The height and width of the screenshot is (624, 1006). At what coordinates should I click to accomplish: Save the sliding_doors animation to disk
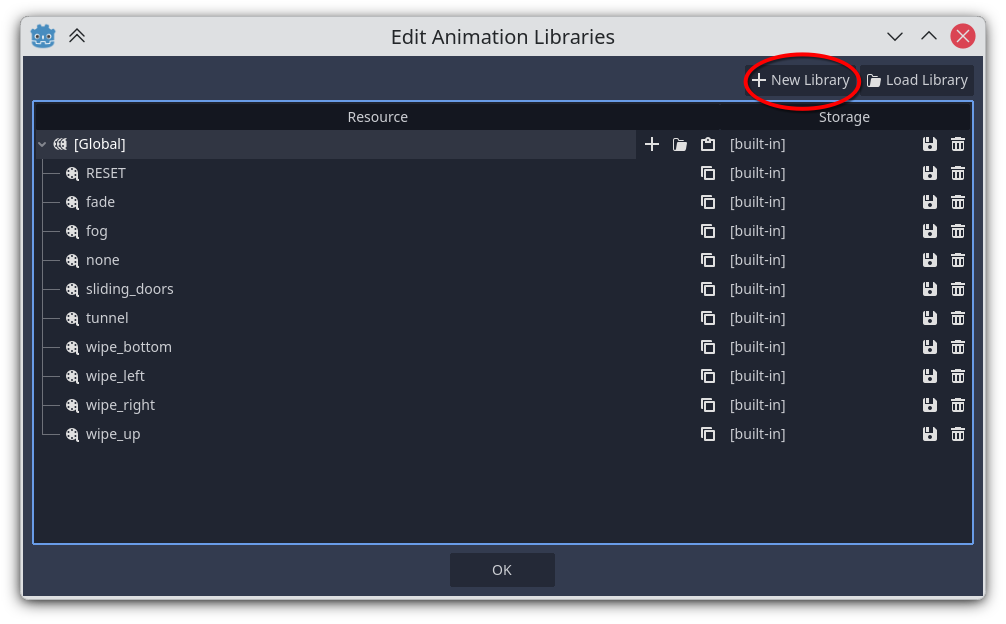coord(929,288)
